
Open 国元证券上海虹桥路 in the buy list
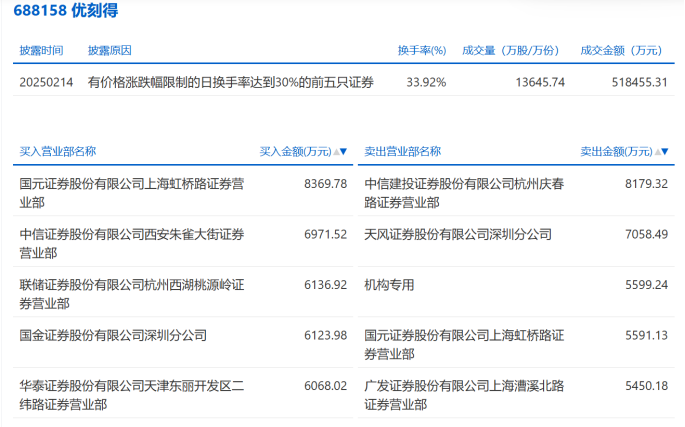[x=131, y=192]
